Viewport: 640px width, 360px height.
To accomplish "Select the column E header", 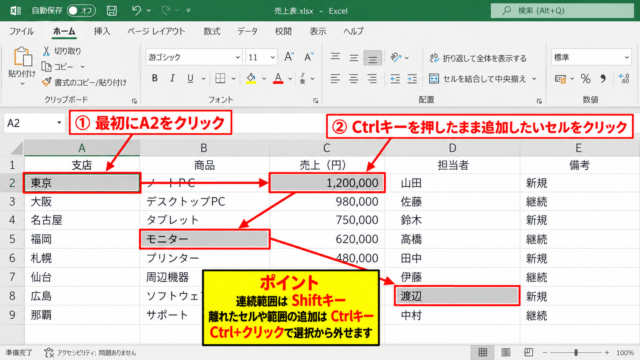I will 579,148.
